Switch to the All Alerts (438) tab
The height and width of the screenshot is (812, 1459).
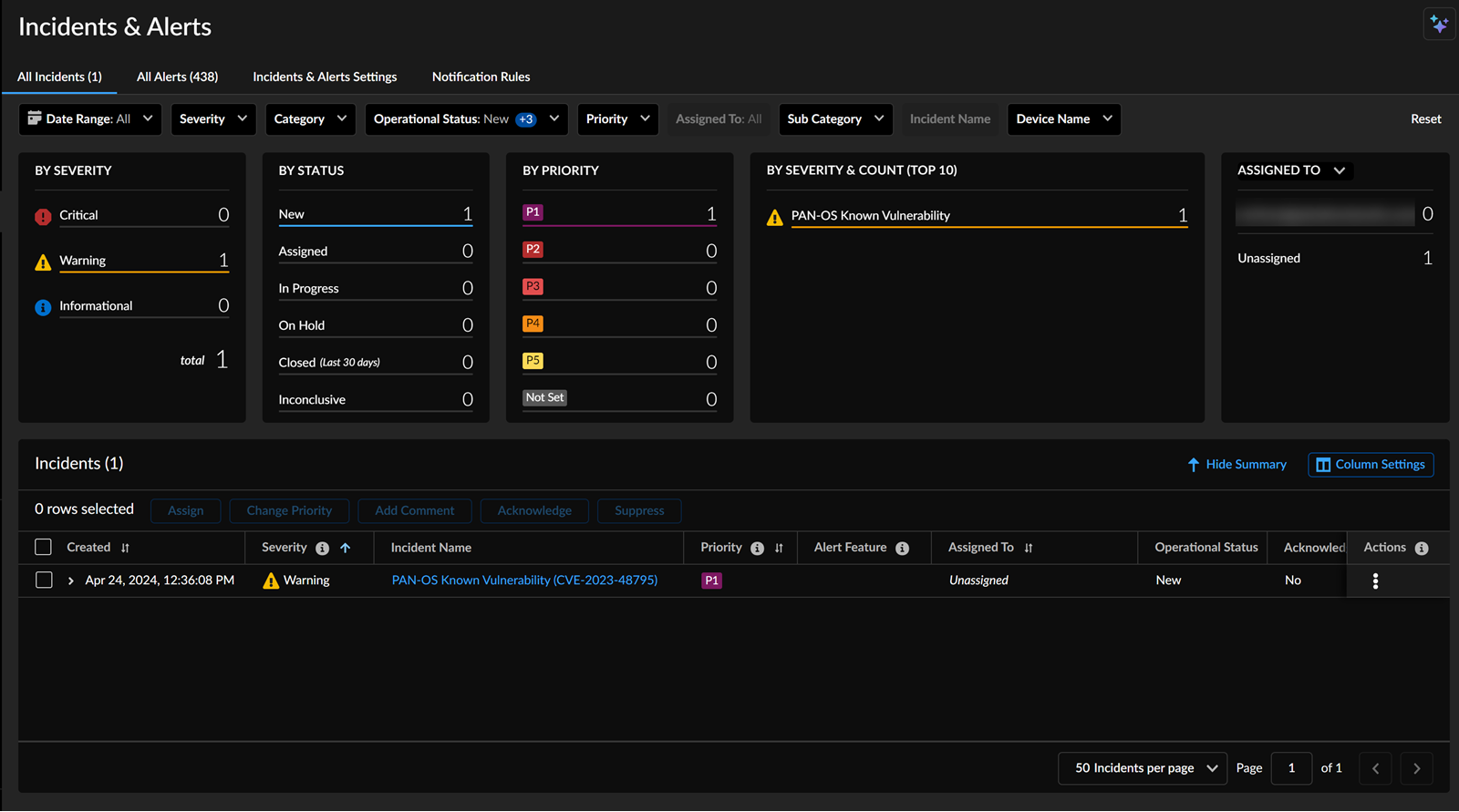[x=177, y=77]
